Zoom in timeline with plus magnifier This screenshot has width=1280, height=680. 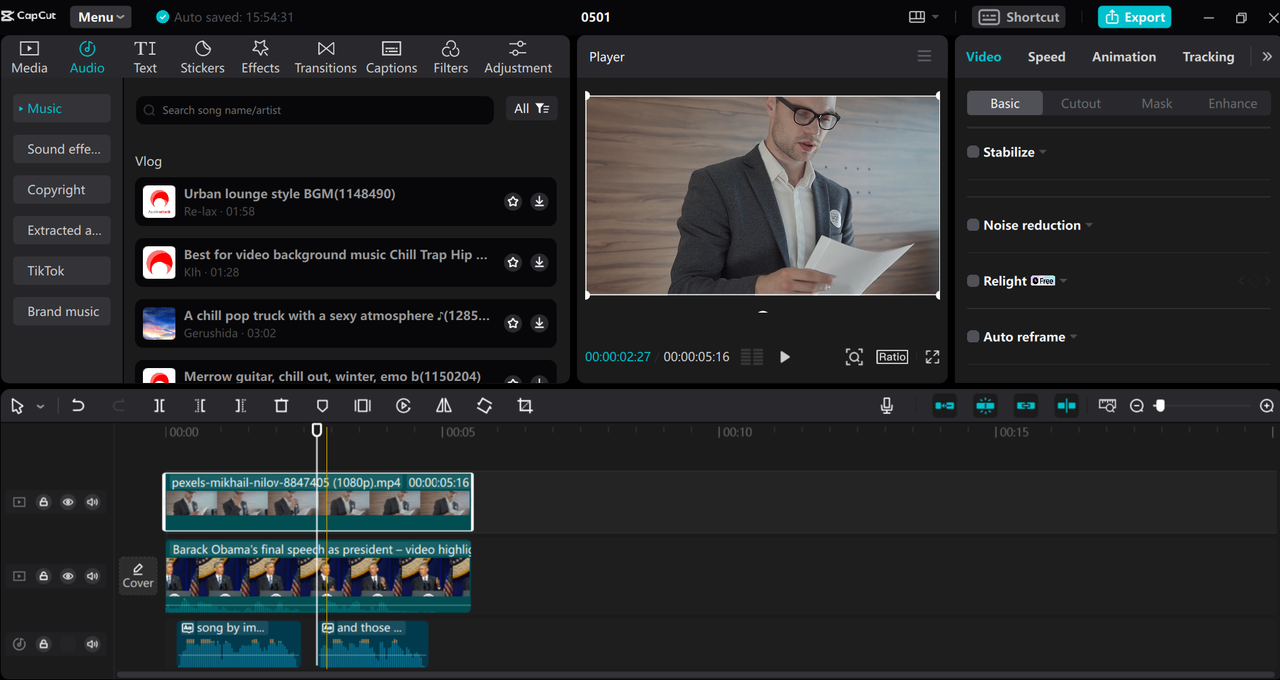click(x=1267, y=406)
